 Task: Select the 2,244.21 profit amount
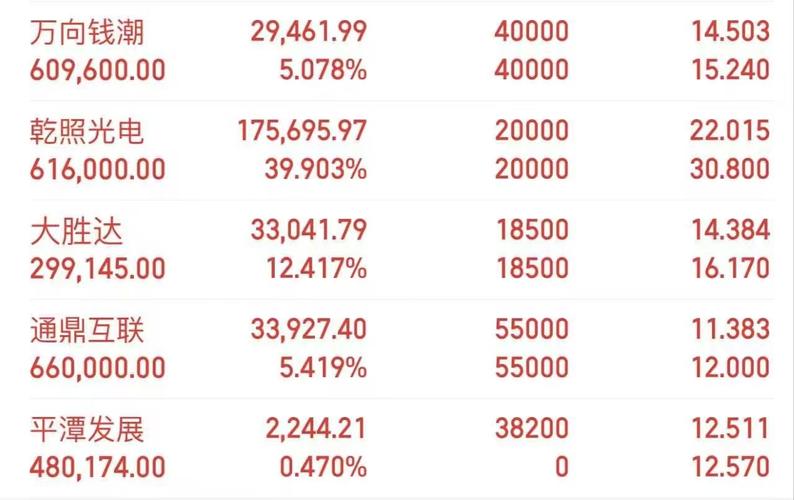point(316,429)
